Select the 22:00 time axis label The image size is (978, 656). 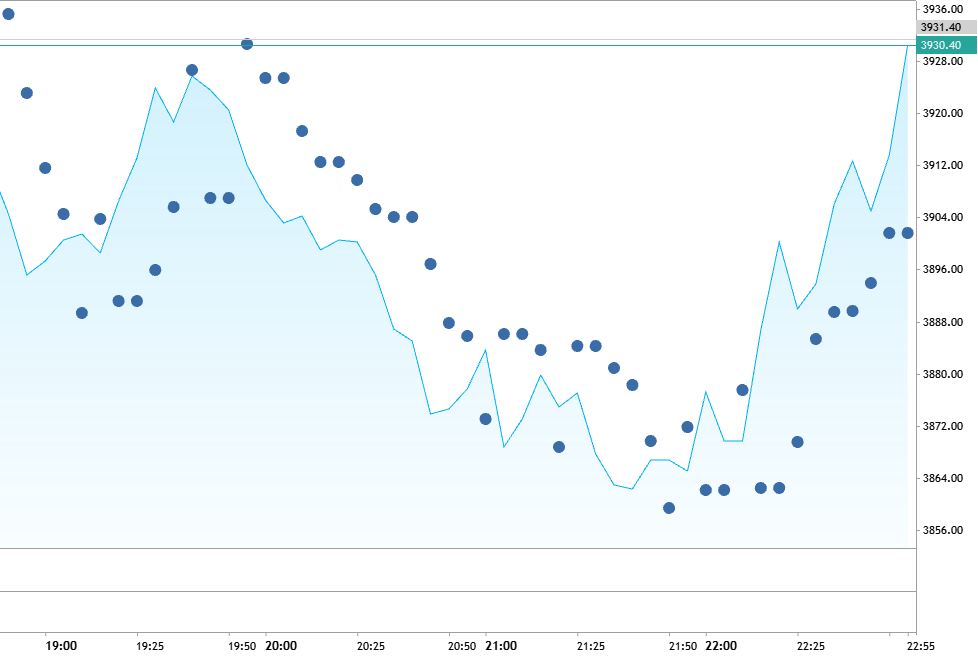(x=721, y=646)
